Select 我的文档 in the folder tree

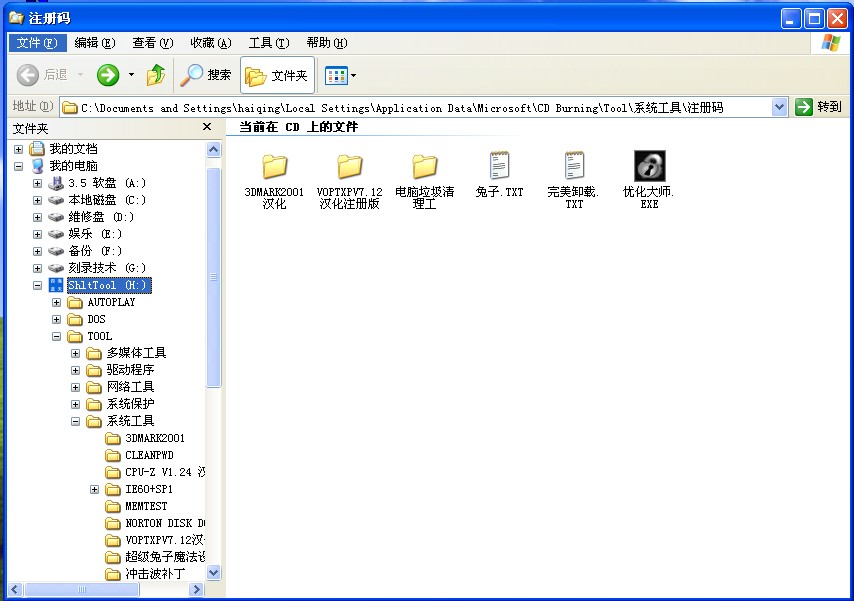pos(74,149)
